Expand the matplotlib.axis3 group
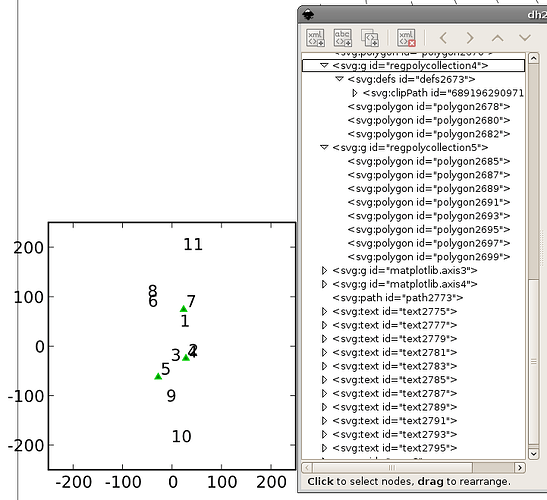 coord(324,270)
